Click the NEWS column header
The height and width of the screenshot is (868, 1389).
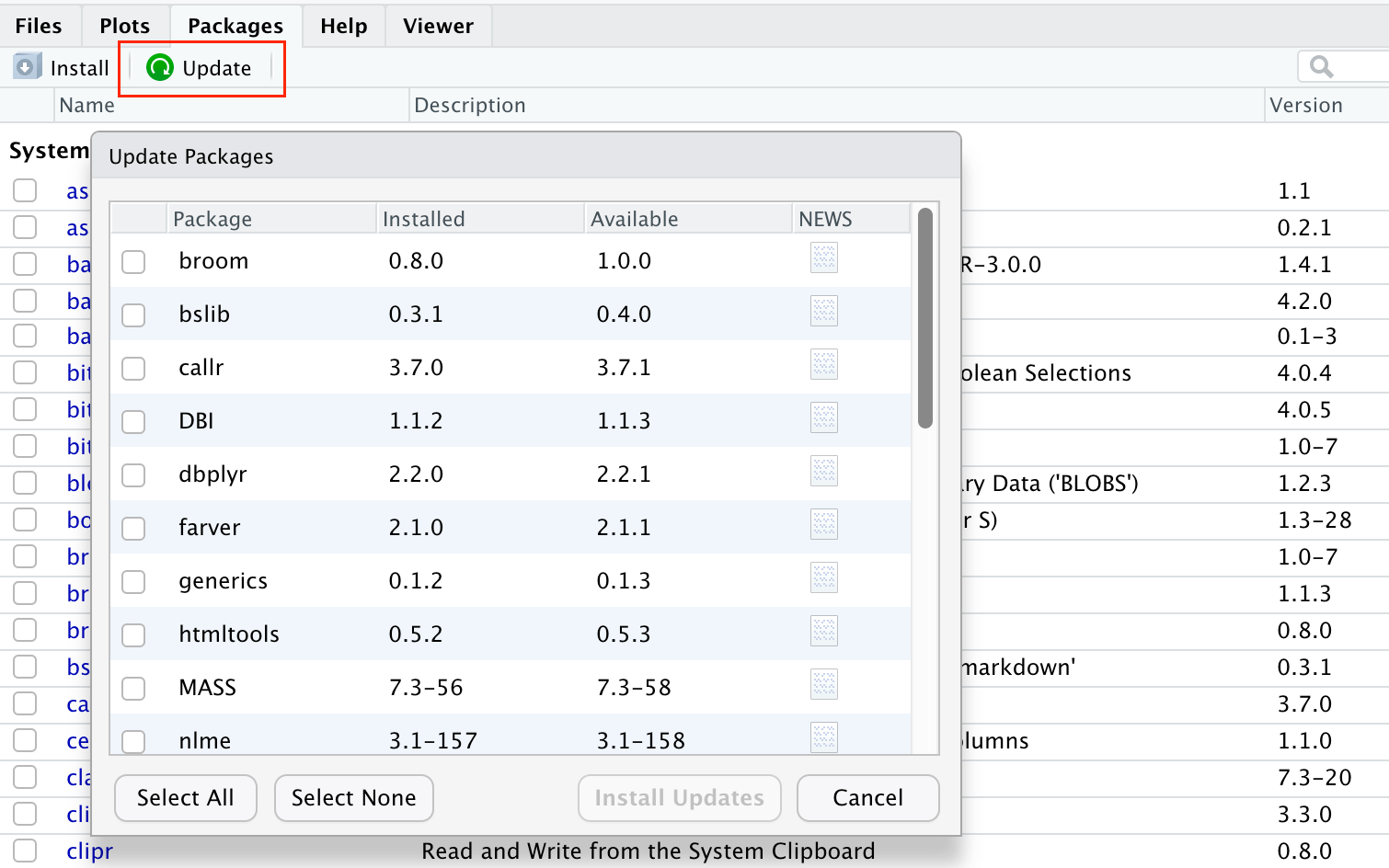click(x=851, y=219)
